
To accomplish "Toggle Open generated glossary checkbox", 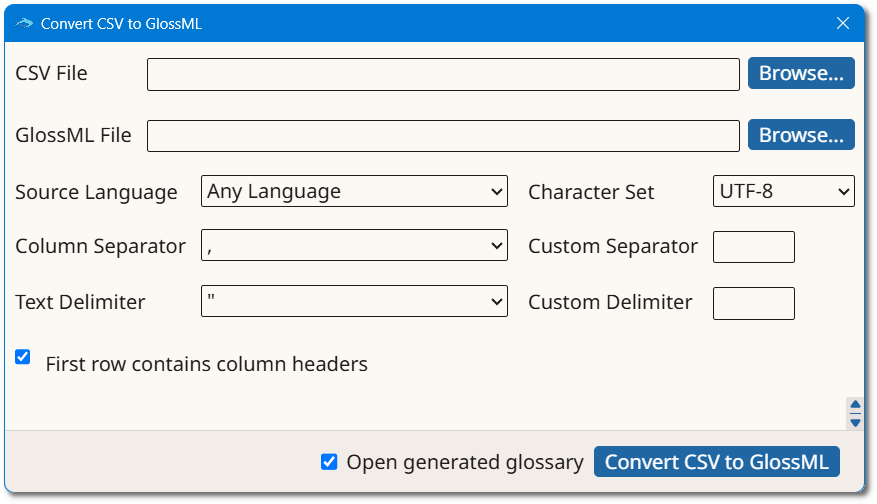I will pyautogui.click(x=329, y=462).
